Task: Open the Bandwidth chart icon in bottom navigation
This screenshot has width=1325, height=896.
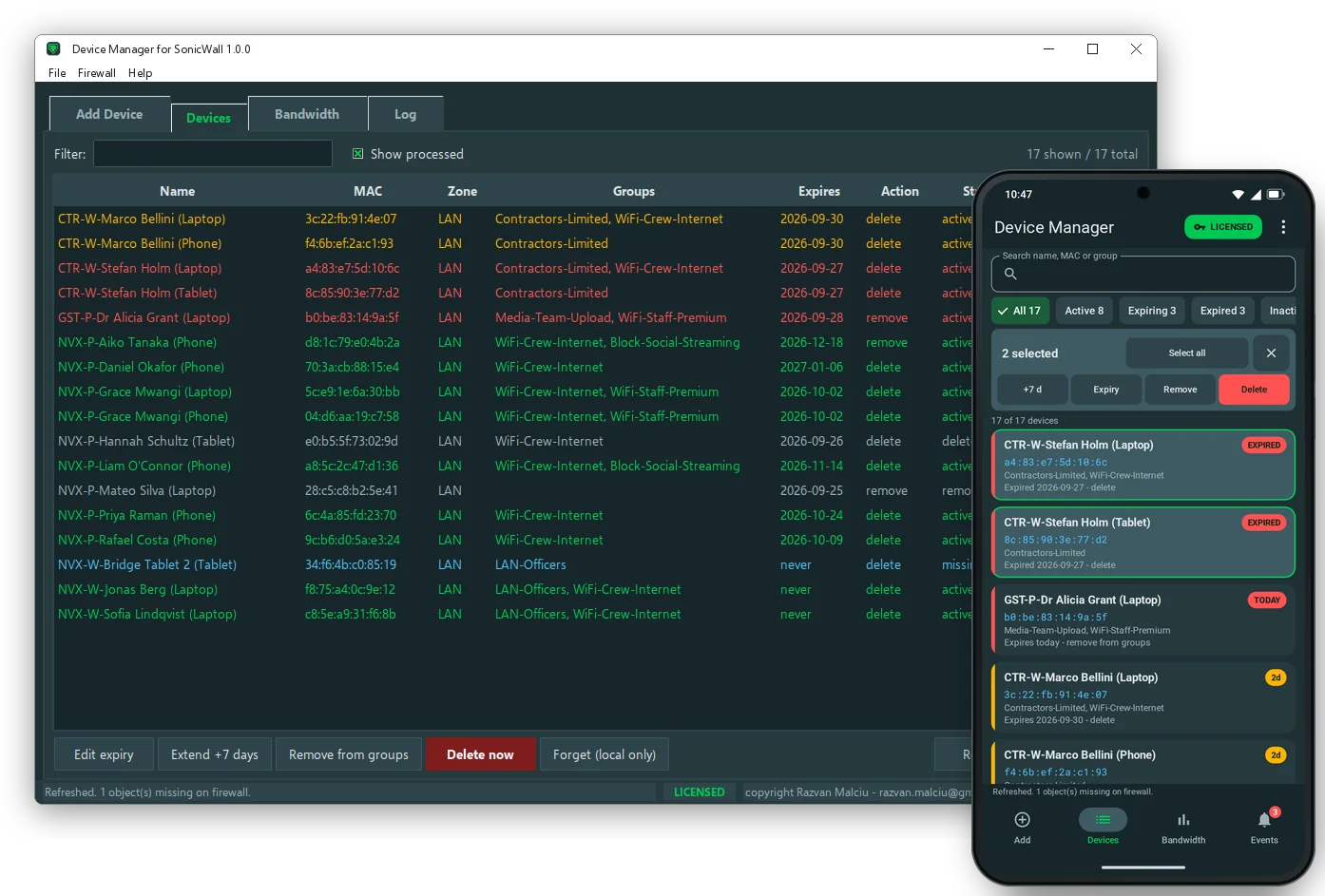Action: click(1183, 820)
